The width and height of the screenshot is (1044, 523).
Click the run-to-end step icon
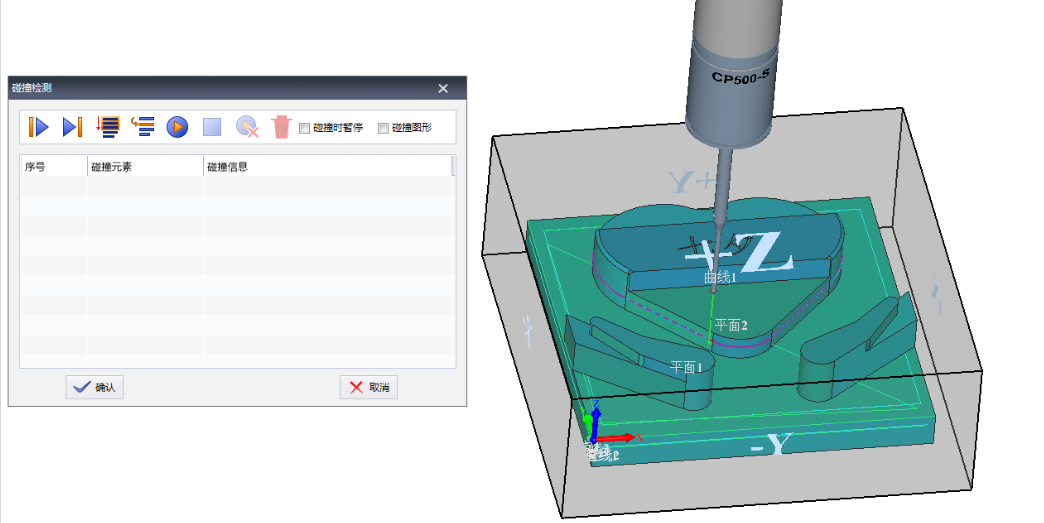point(72,126)
